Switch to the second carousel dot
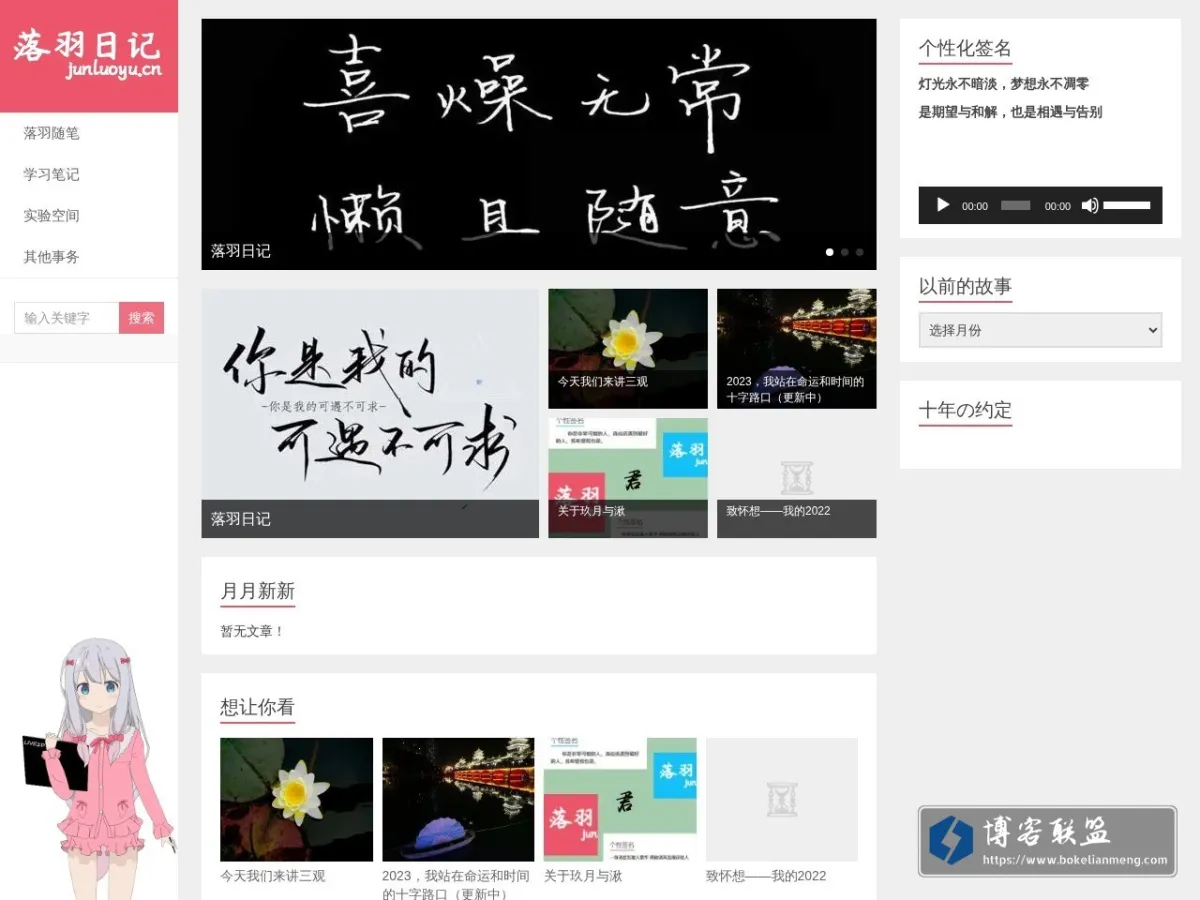Image resolution: width=1200 pixels, height=900 pixels. (x=844, y=252)
